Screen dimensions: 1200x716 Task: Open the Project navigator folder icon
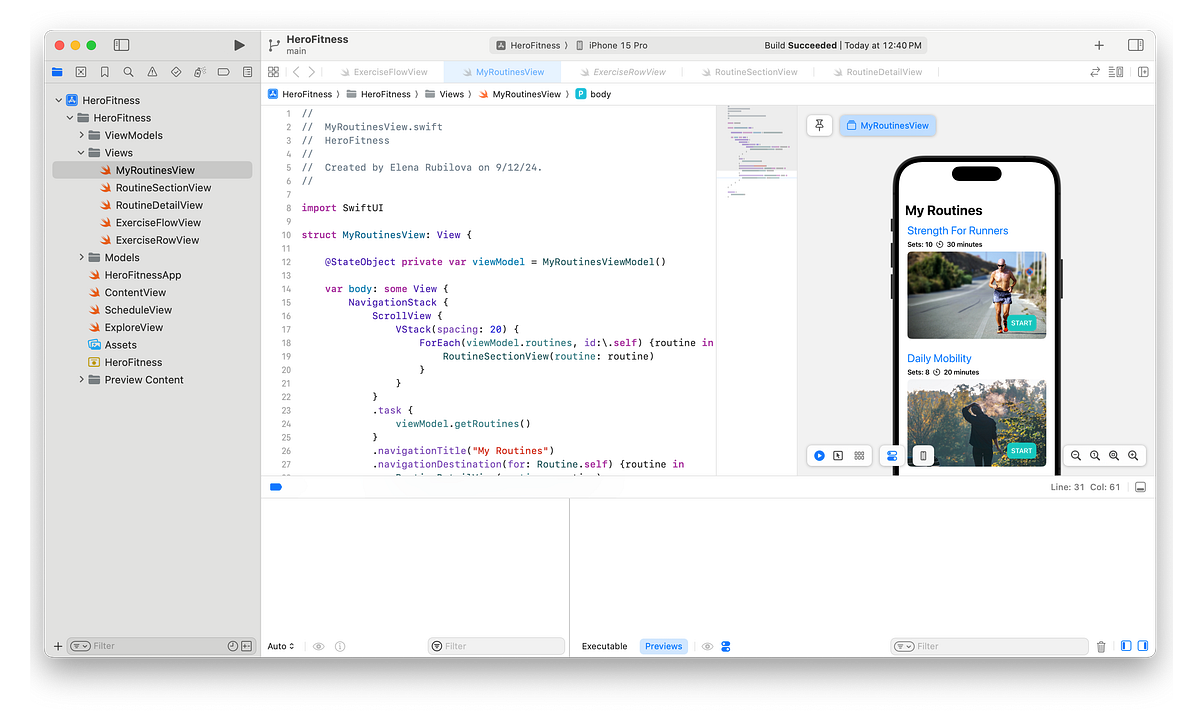pos(57,71)
